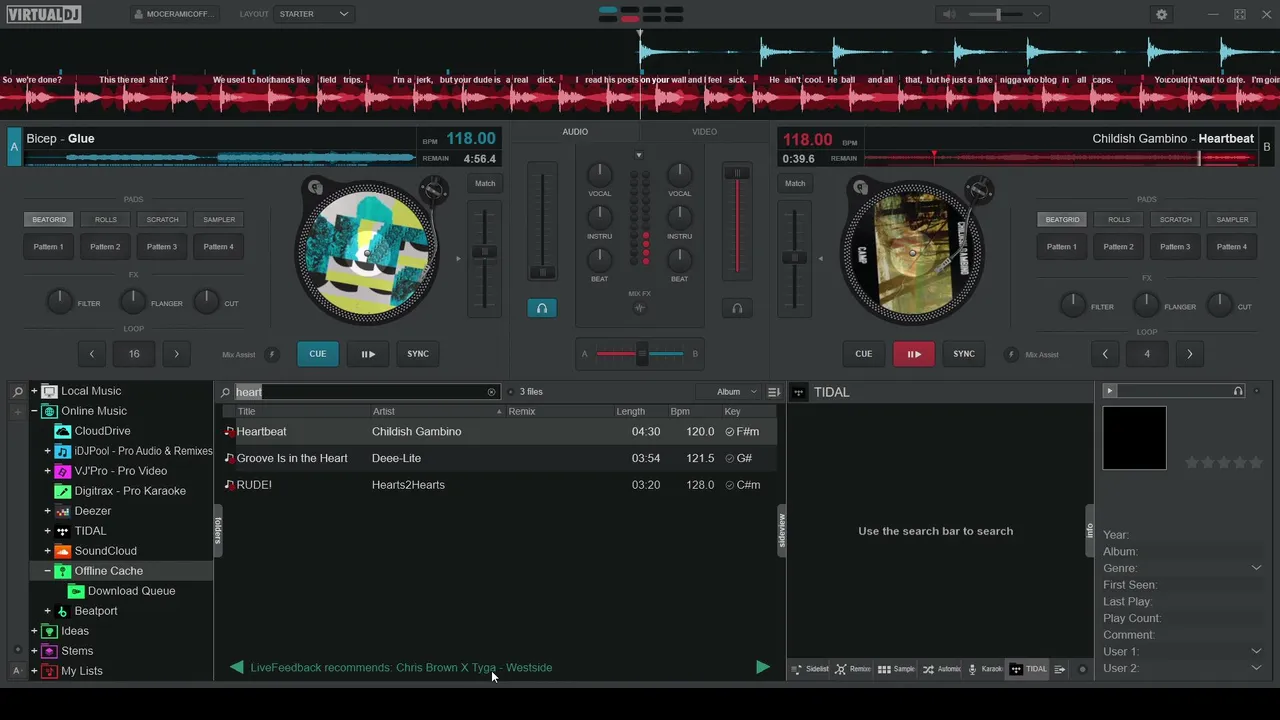Select the Beatgrid pads tab on deck A
1280x720 pixels.
(x=49, y=220)
